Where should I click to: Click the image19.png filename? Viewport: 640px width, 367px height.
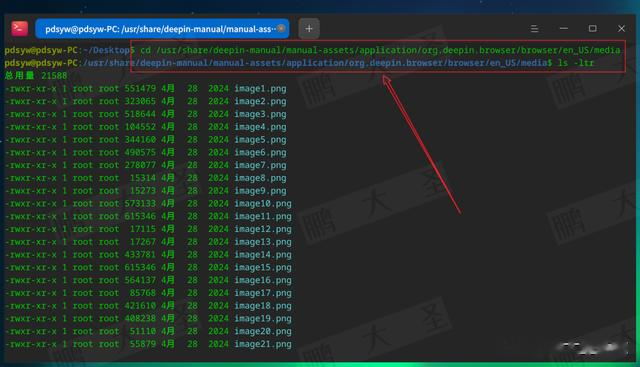tap(263, 318)
